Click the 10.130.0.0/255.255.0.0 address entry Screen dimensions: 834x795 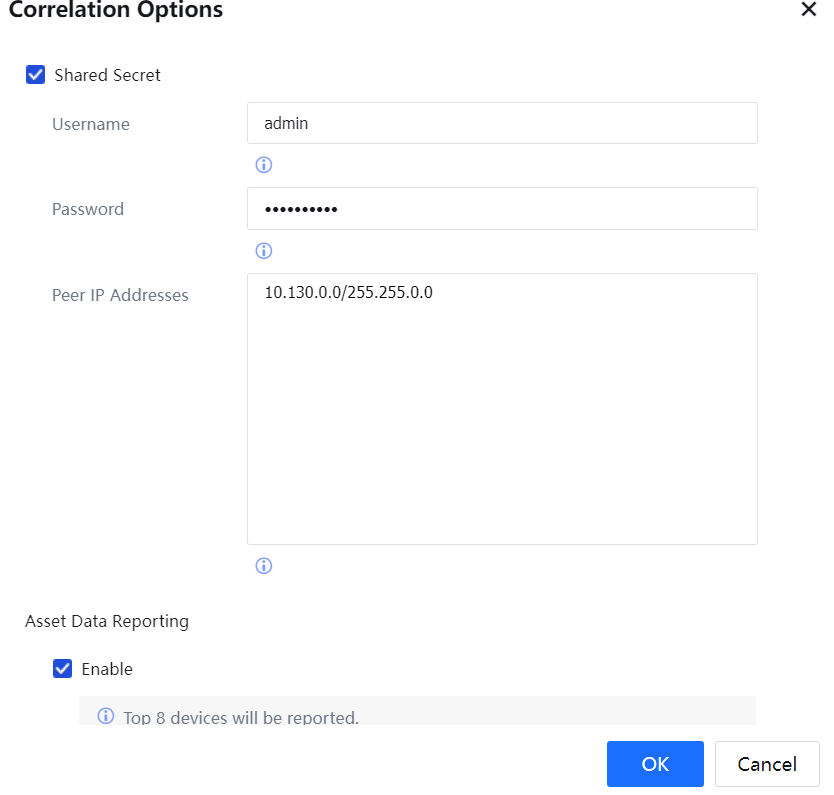click(x=348, y=293)
